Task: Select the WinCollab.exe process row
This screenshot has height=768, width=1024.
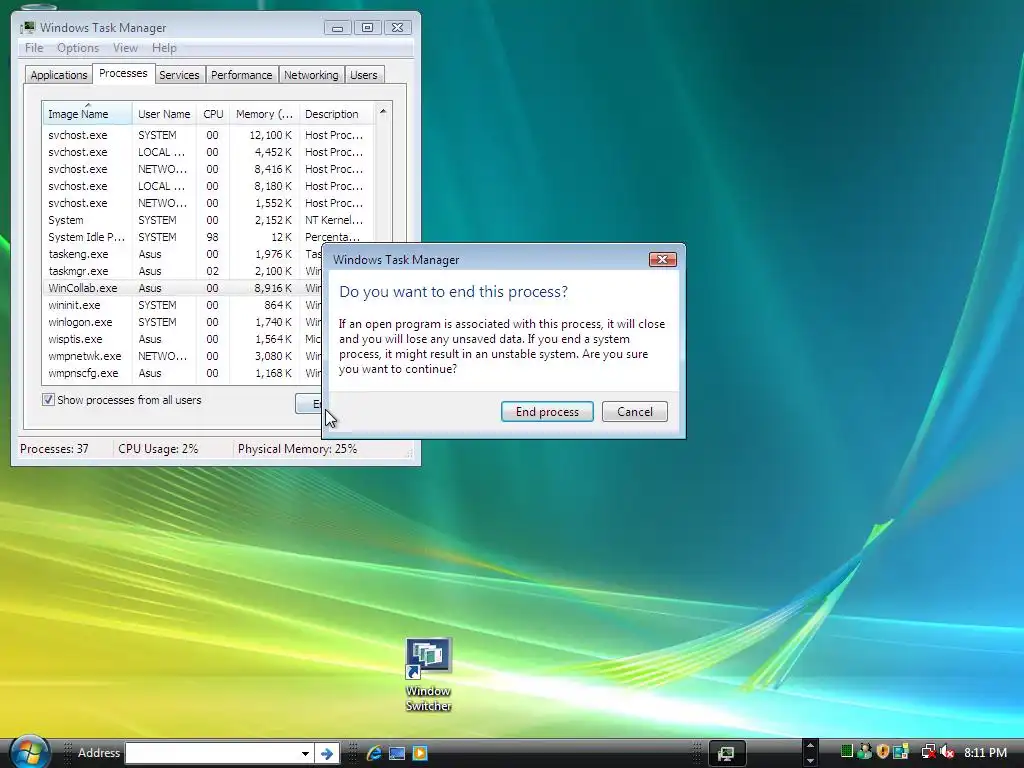Action: coord(184,288)
